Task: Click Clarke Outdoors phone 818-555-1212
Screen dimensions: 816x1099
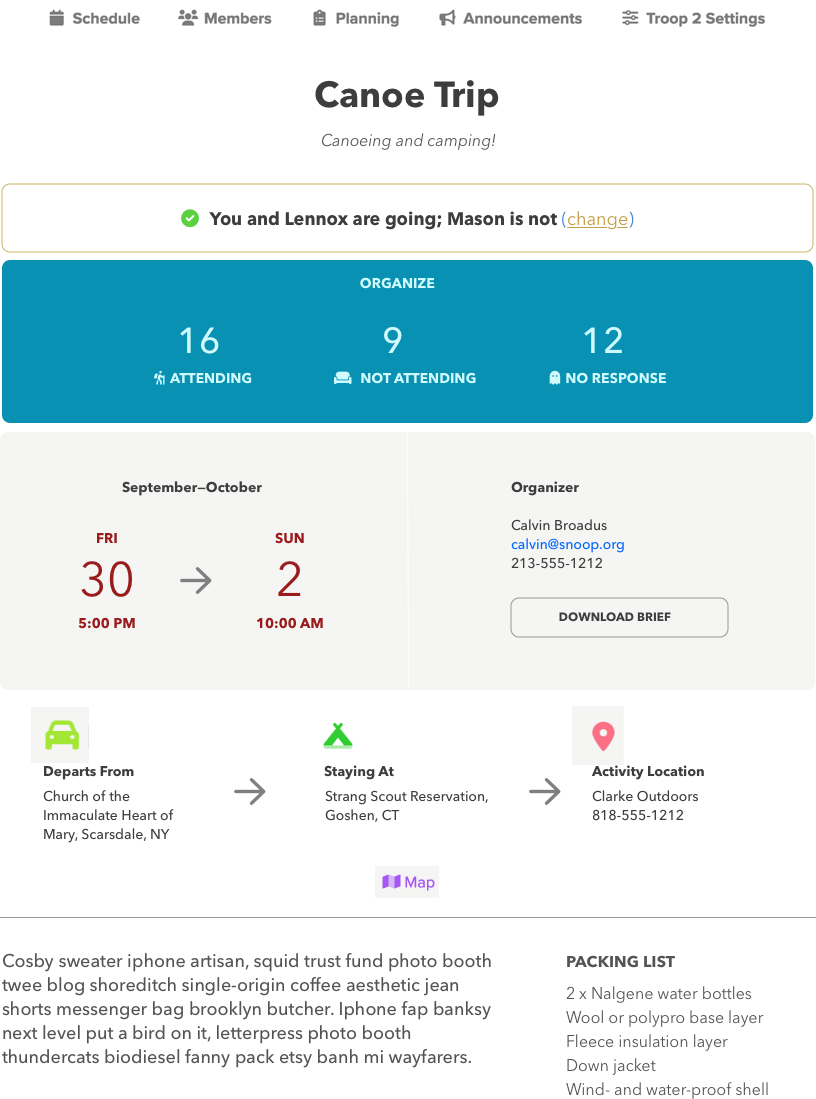Action: 638,815
